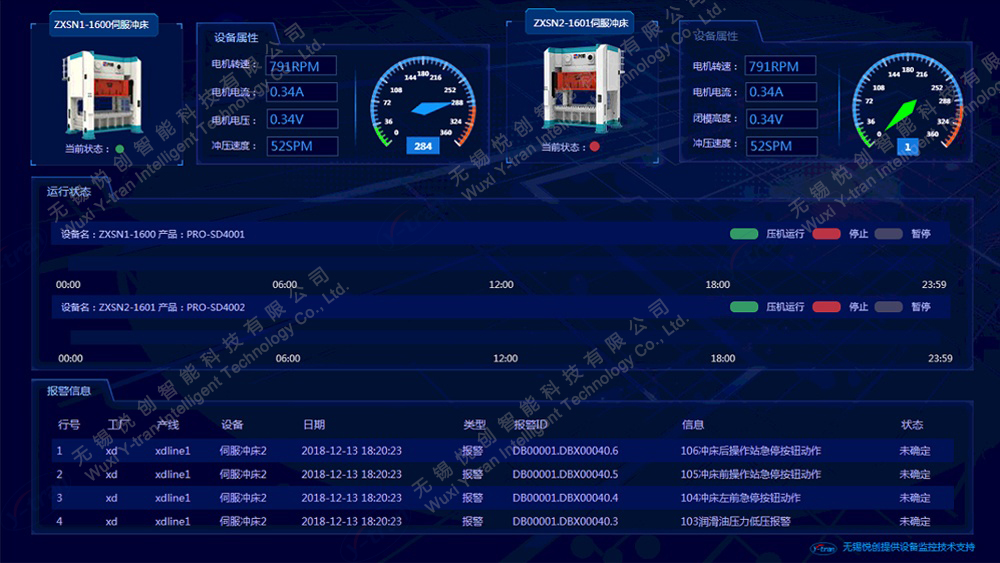The image size is (1000, 563).
Task: Click the right 闭模高度 0.34V field
Action: (x=781, y=119)
